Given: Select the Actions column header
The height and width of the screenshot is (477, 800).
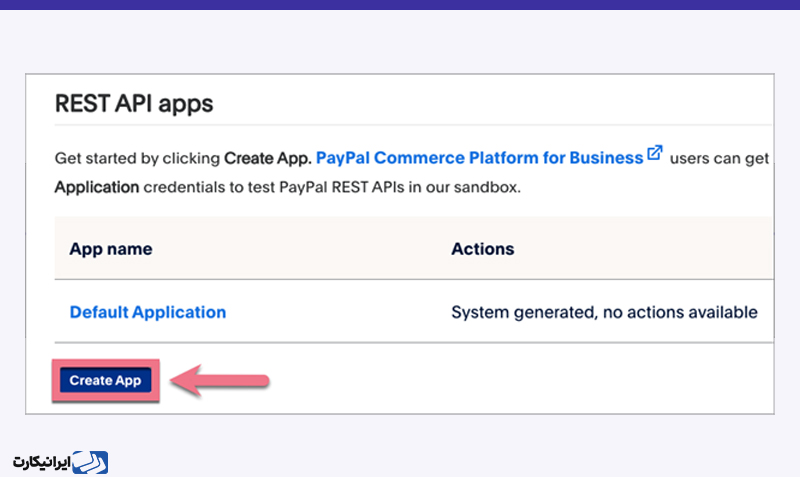Looking at the screenshot, I should (x=483, y=249).
